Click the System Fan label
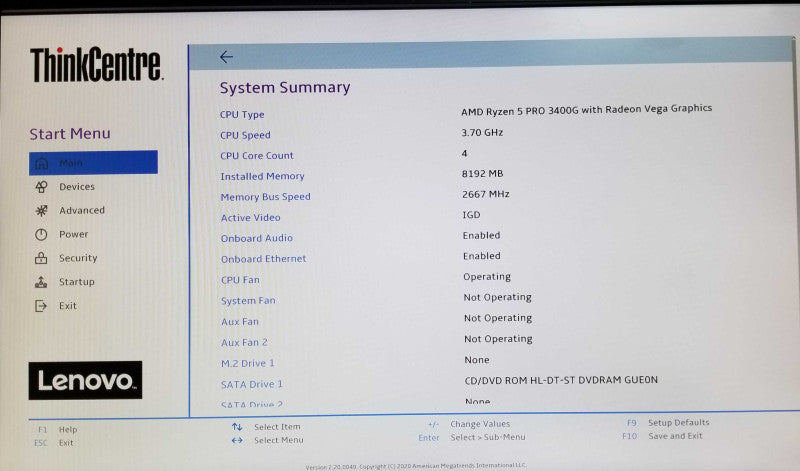This screenshot has height=471, width=800. pyautogui.click(x=248, y=301)
